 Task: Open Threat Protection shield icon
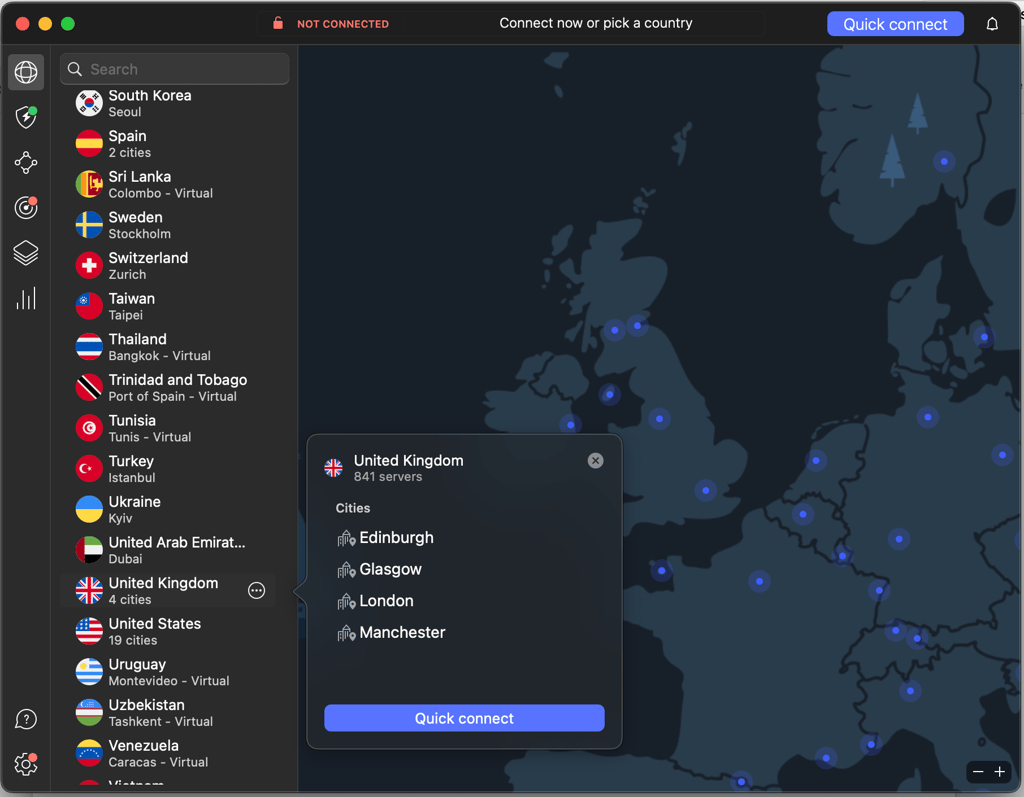click(26, 117)
